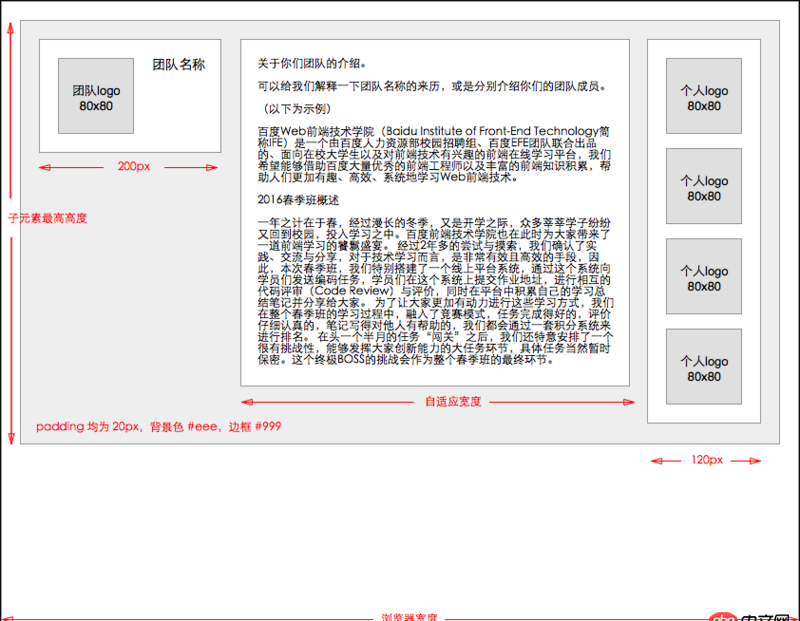This screenshot has height=621, width=800.
Task: Click the 关于你们团队的介绍 paragraph
Action: pos(311,59)
